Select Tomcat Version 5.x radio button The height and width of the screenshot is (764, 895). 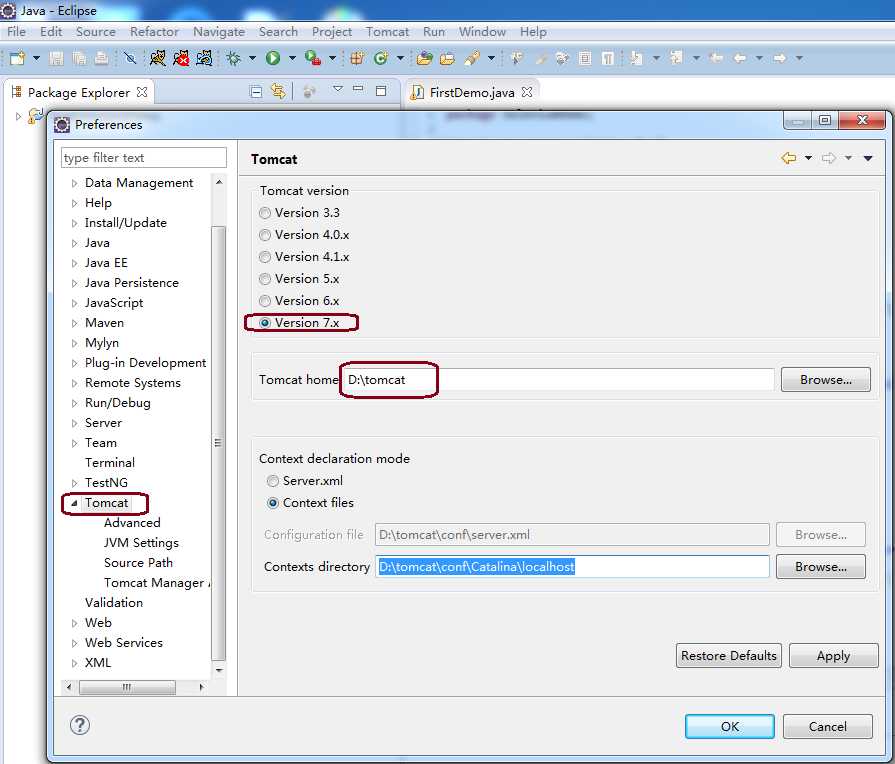coord(265,279)
